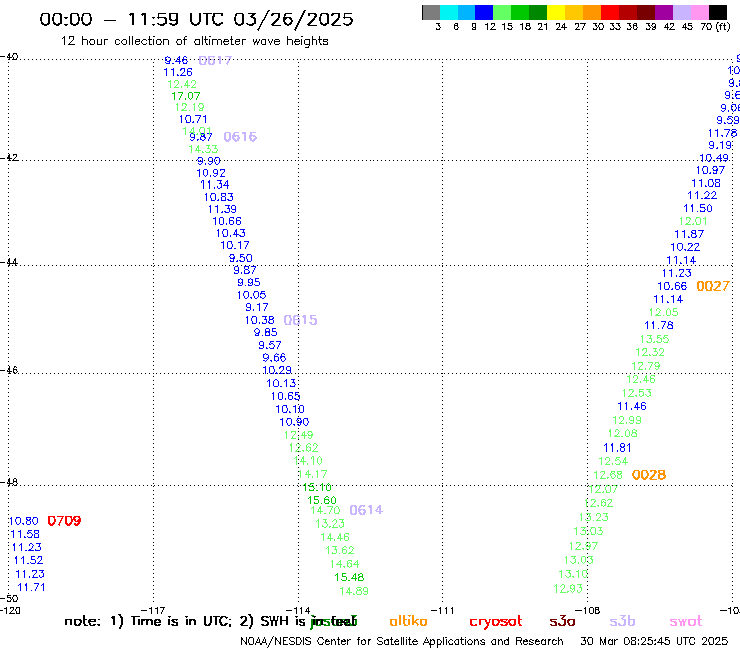Click the 11.26 wave height reading

[178, 72]
